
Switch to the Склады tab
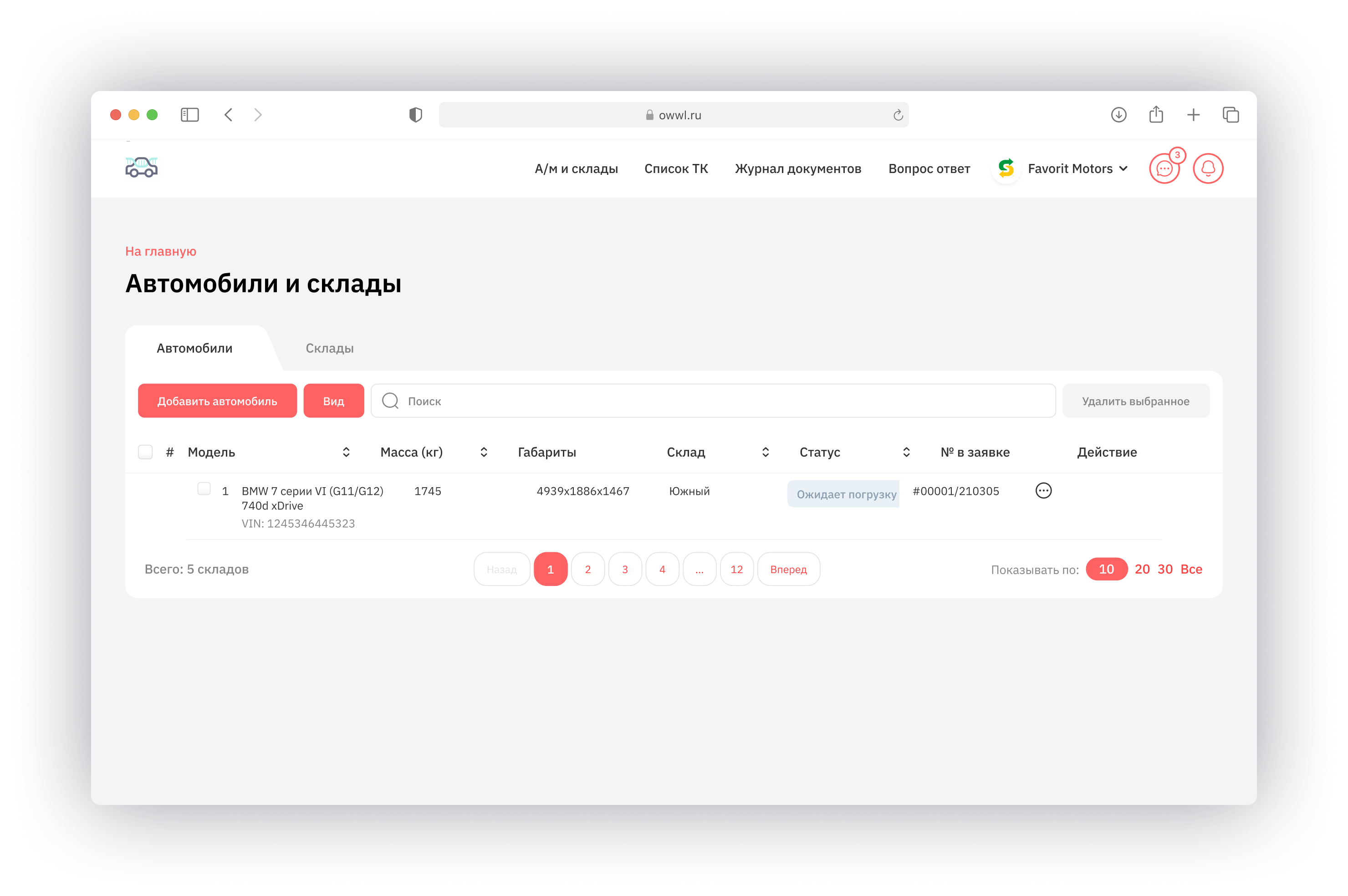coord(329,348)
